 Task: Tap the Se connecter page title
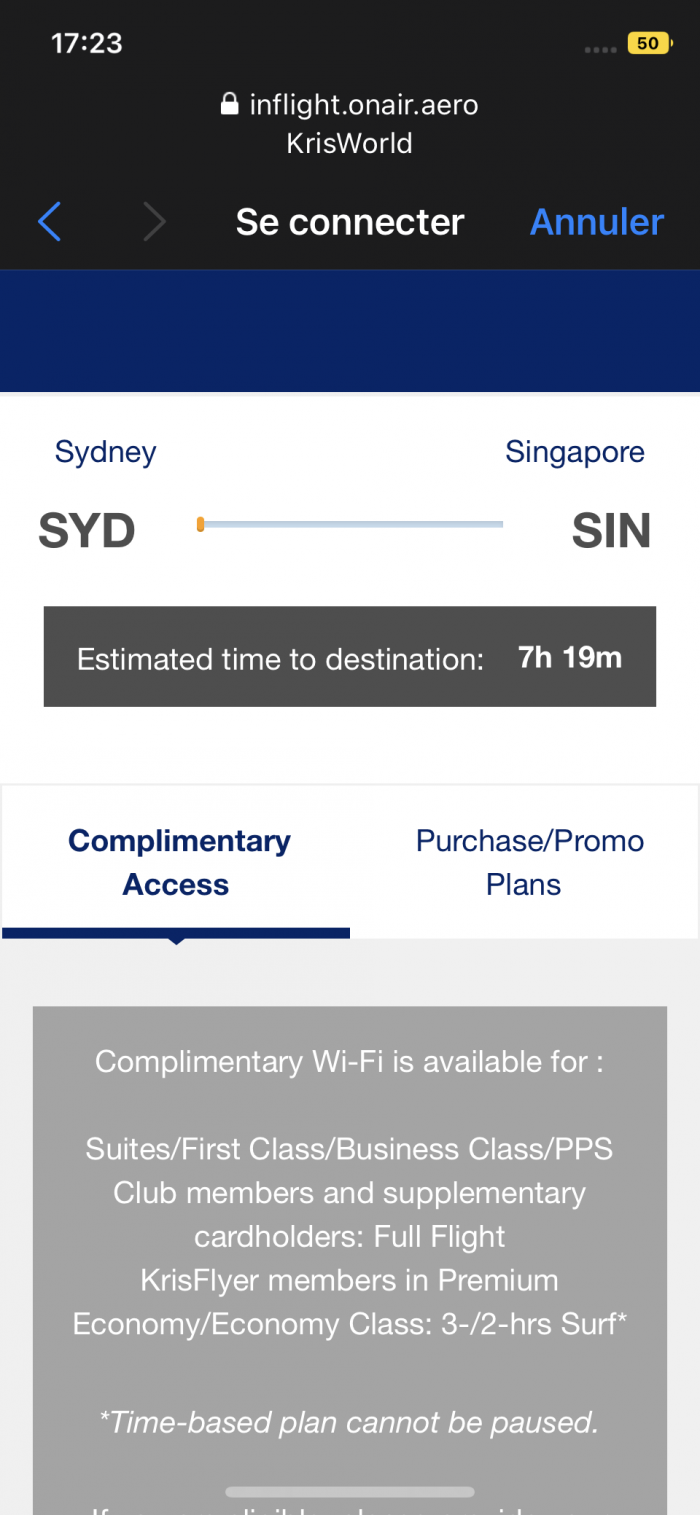point(350,222)
